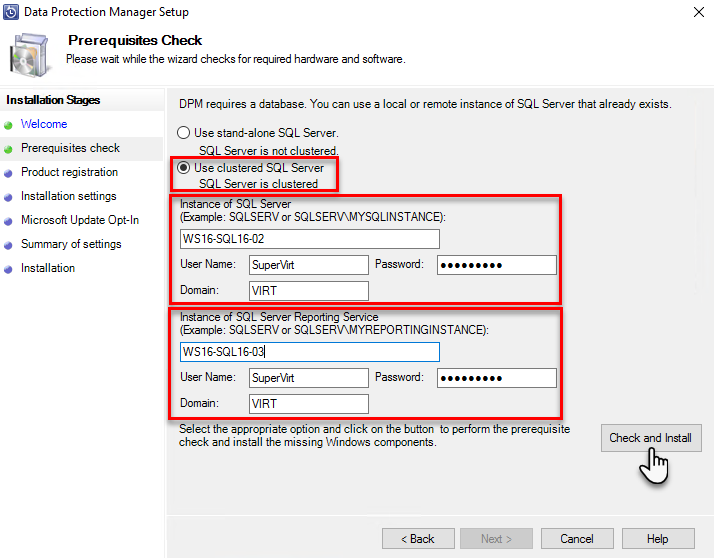This screenshot has height=558, width=714.
Task: Select the Microsoft Update Opt-In stage
Action: (x=80, y=220)
